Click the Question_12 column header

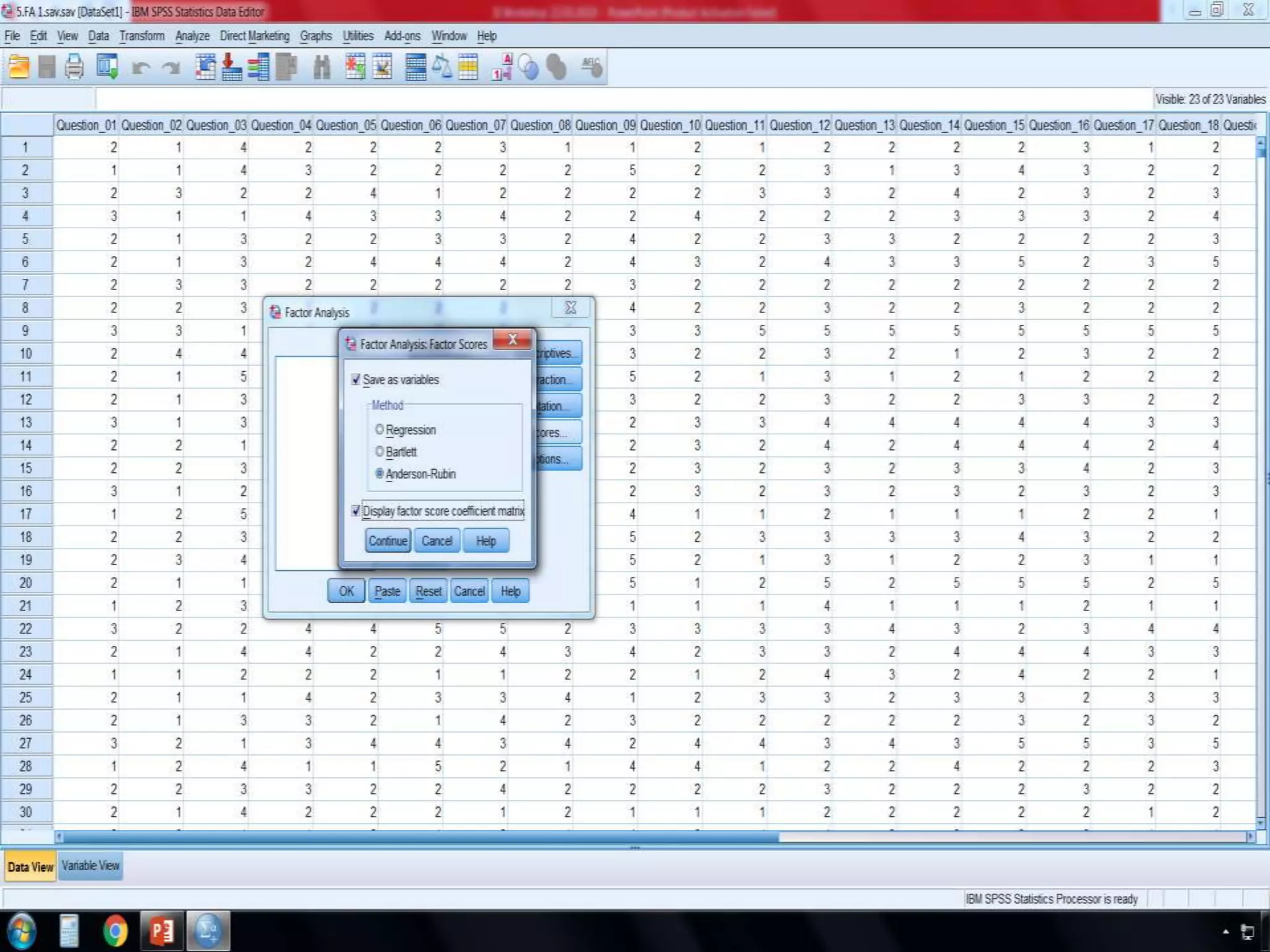point(799,125)
